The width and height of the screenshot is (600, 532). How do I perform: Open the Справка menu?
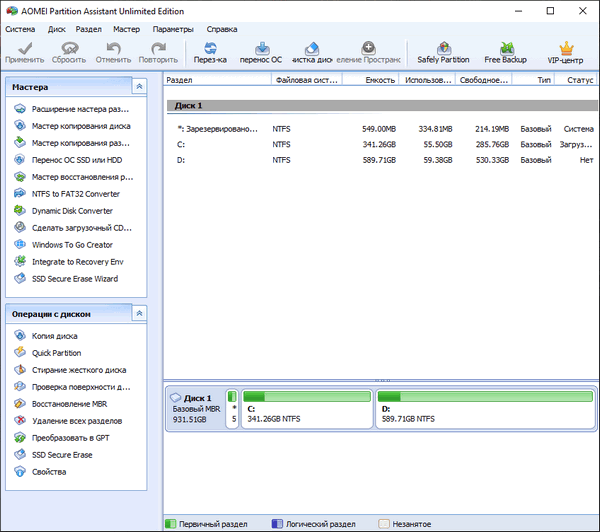click(x=222, y=29)
